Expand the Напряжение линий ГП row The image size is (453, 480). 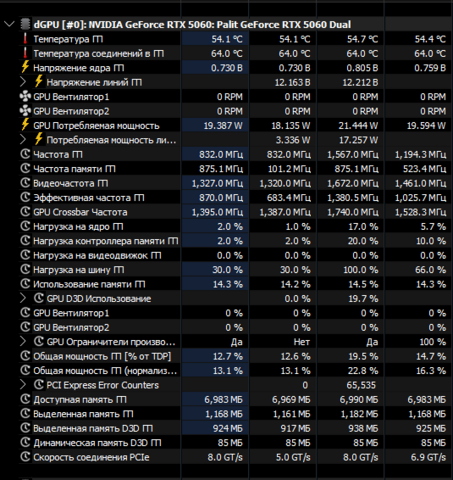23,82
